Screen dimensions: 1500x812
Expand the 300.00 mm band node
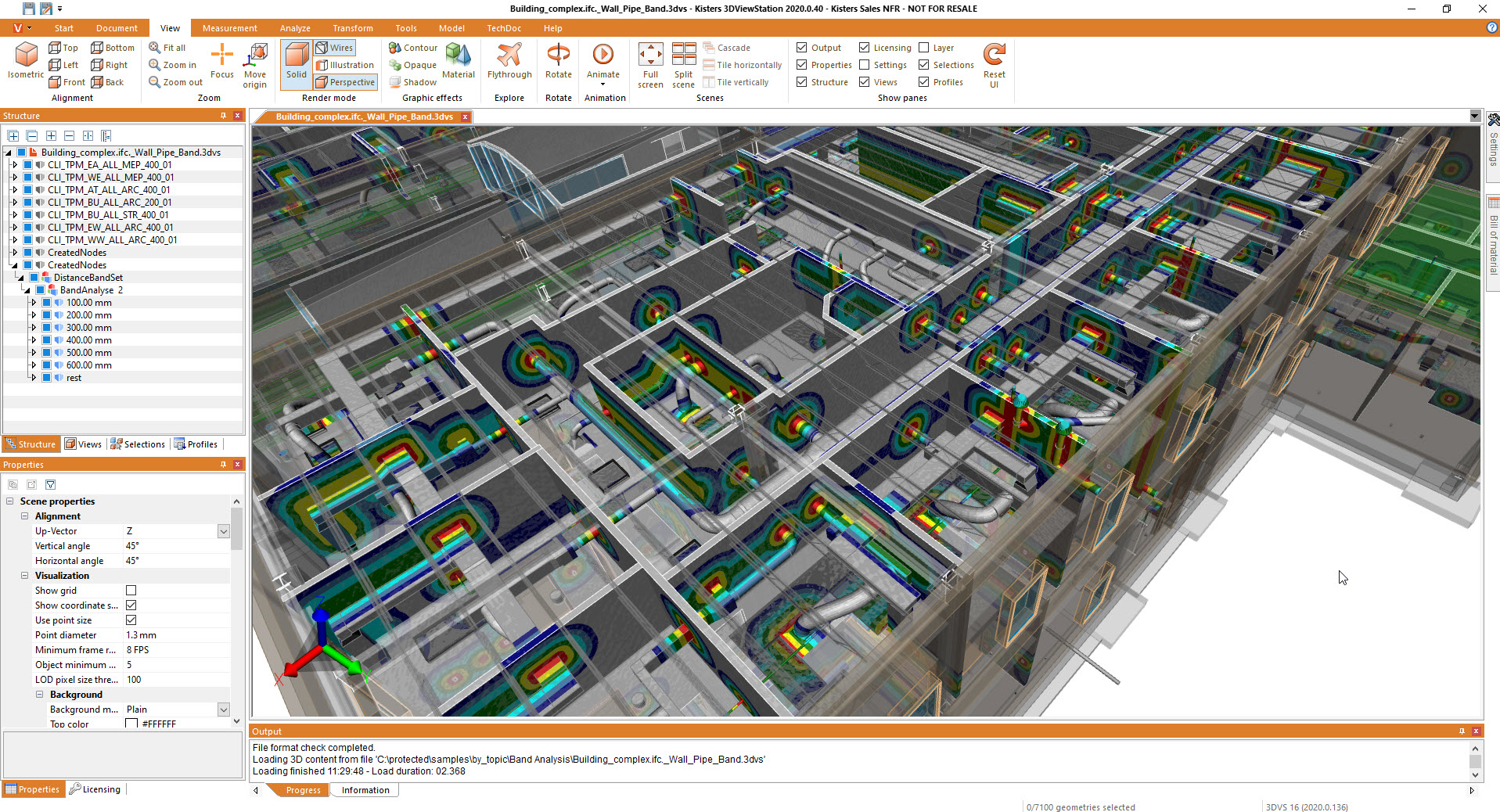(x=34, y=328)
